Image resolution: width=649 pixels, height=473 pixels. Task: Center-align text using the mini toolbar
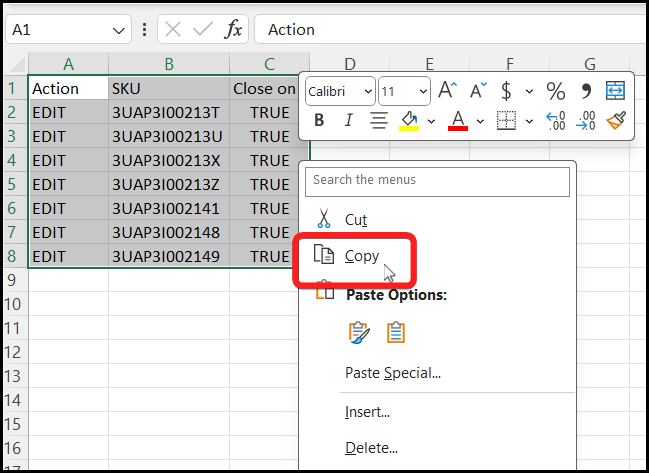379,121
